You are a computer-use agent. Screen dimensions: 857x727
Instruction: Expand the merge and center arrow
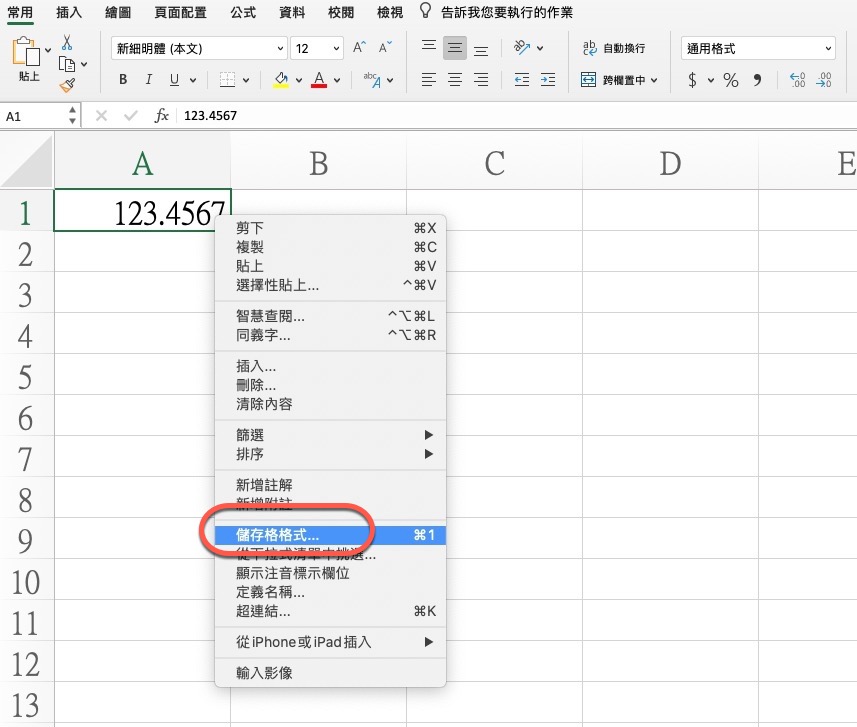pos(654,80)
